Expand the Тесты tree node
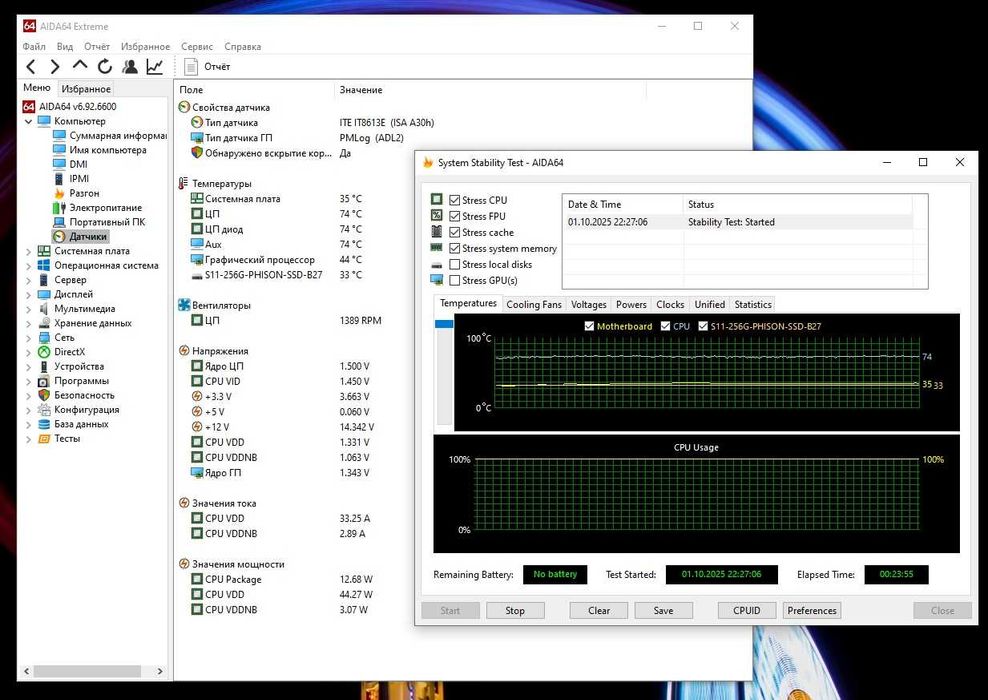The image size is (988, 700). pyautogui.click(x=28, y=439)
